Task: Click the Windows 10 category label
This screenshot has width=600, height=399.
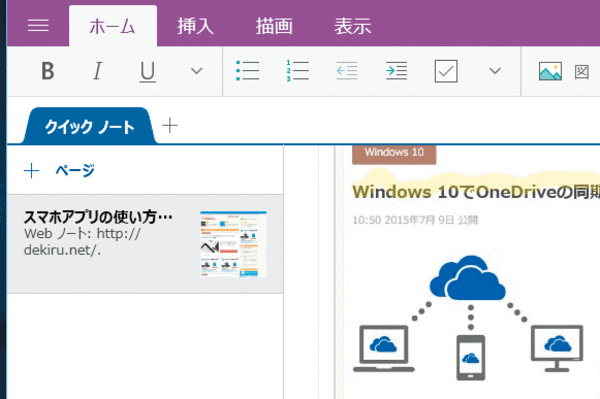Action: [x=394, y=154]
